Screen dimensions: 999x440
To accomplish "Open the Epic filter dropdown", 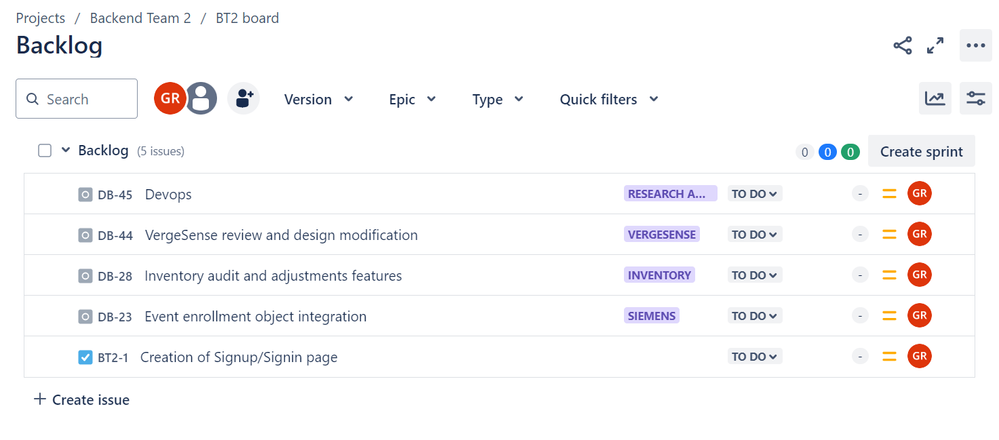I will tap(412, 99).
